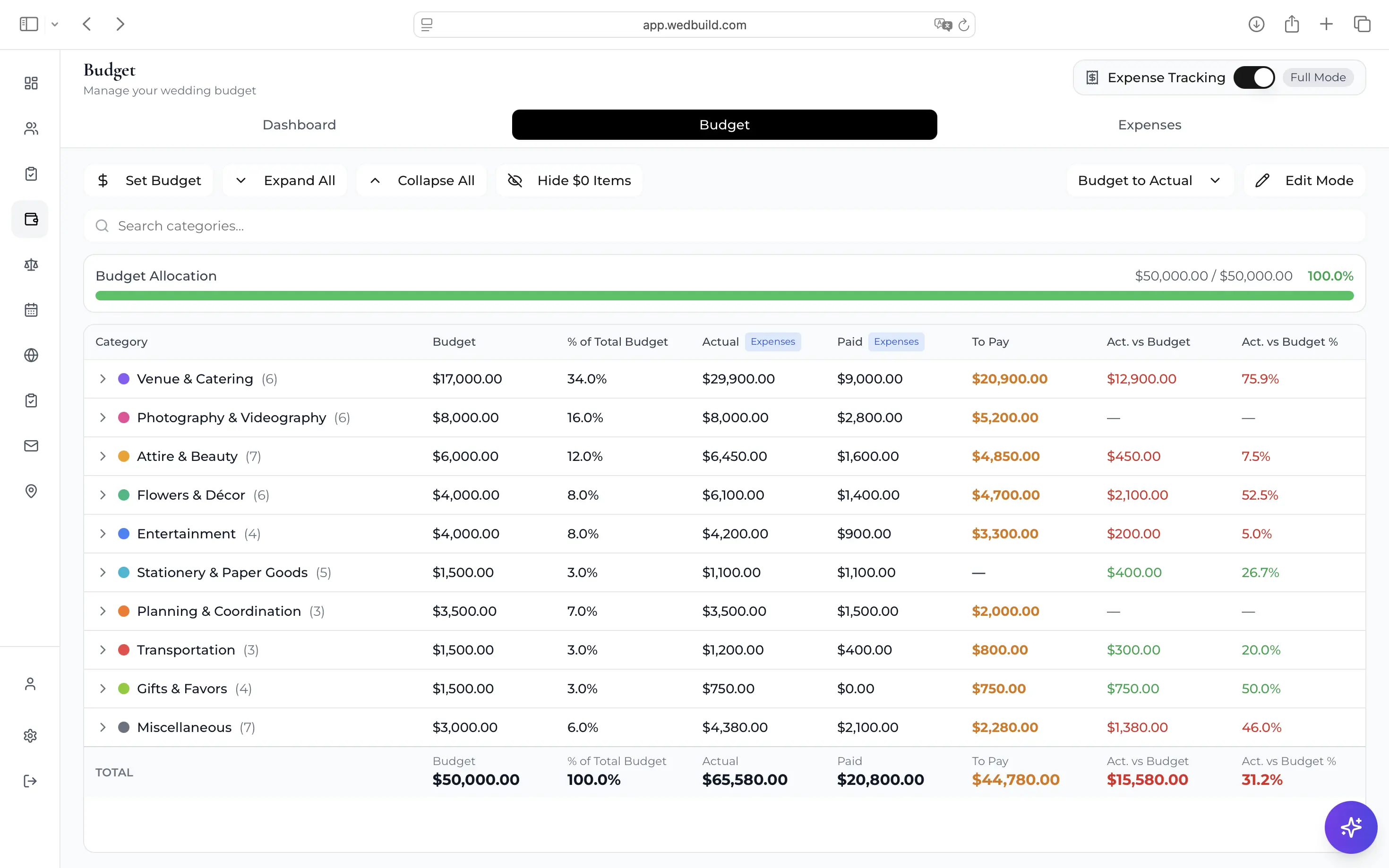Switch to the Dashboard tab
The image size is (1389, 868).
tap(299, 125)
